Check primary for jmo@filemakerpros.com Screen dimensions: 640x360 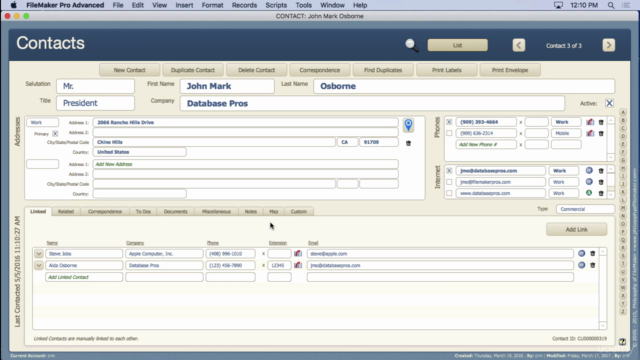[x=449, y=182]
